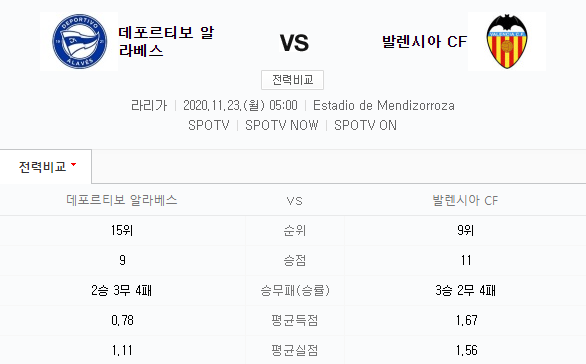The width and height of the screenshot is (586, 364).
Task: Click the 순위 row label
Action: pyautogui.click(x=294, y=231)
